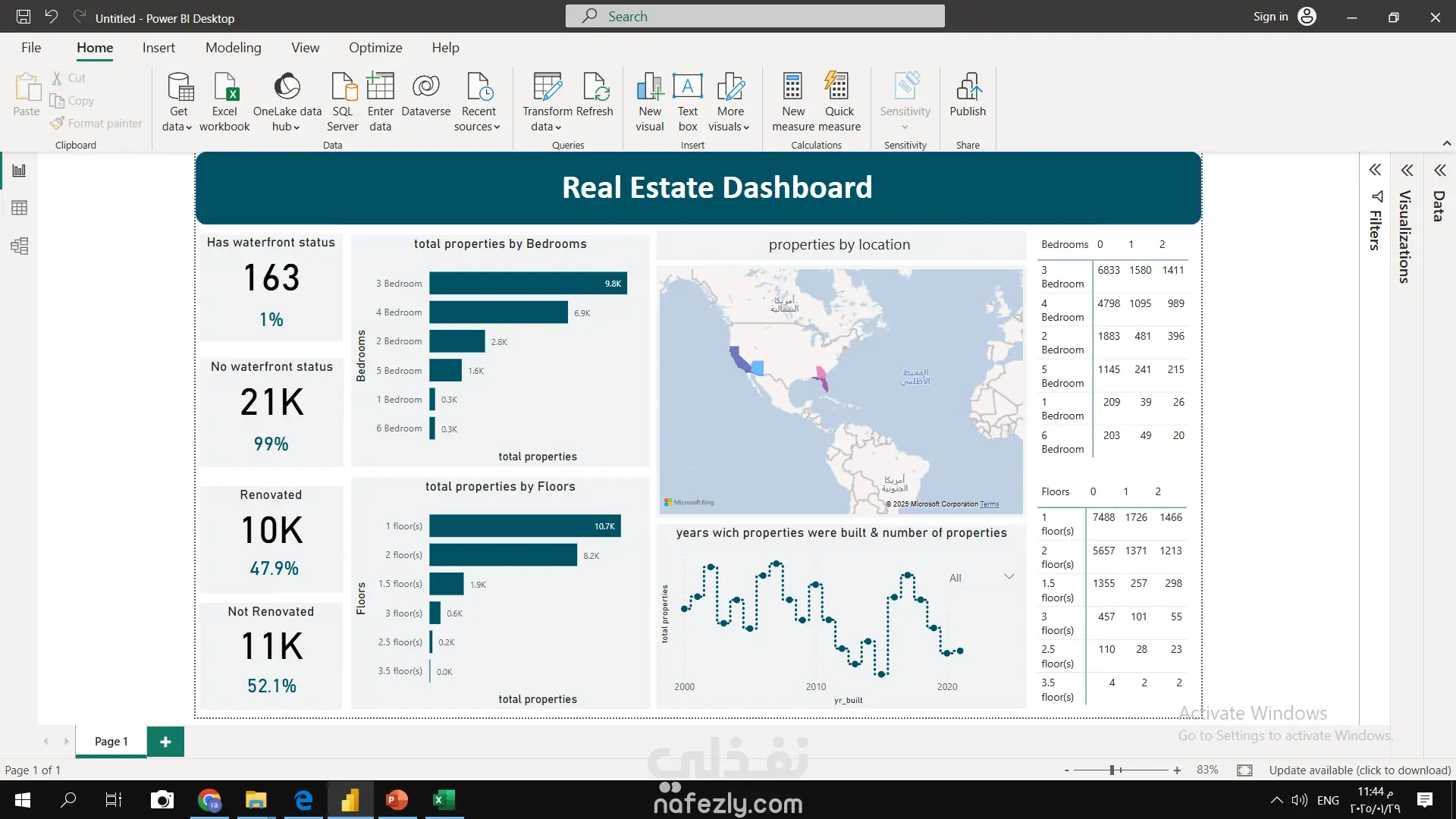Click the Excel workbook icon
Image resolution: width=1456 pixels, height=819 pixels.
coord(224,88)
